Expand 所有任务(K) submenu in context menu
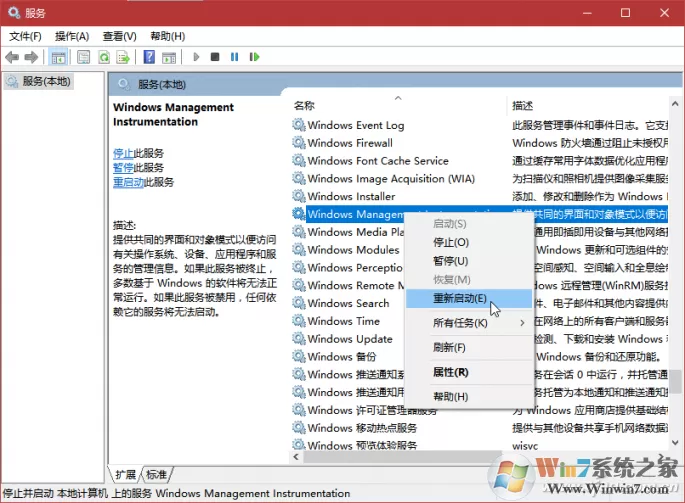The width and height of the screenshot is (685, 503). pos(469,323)
